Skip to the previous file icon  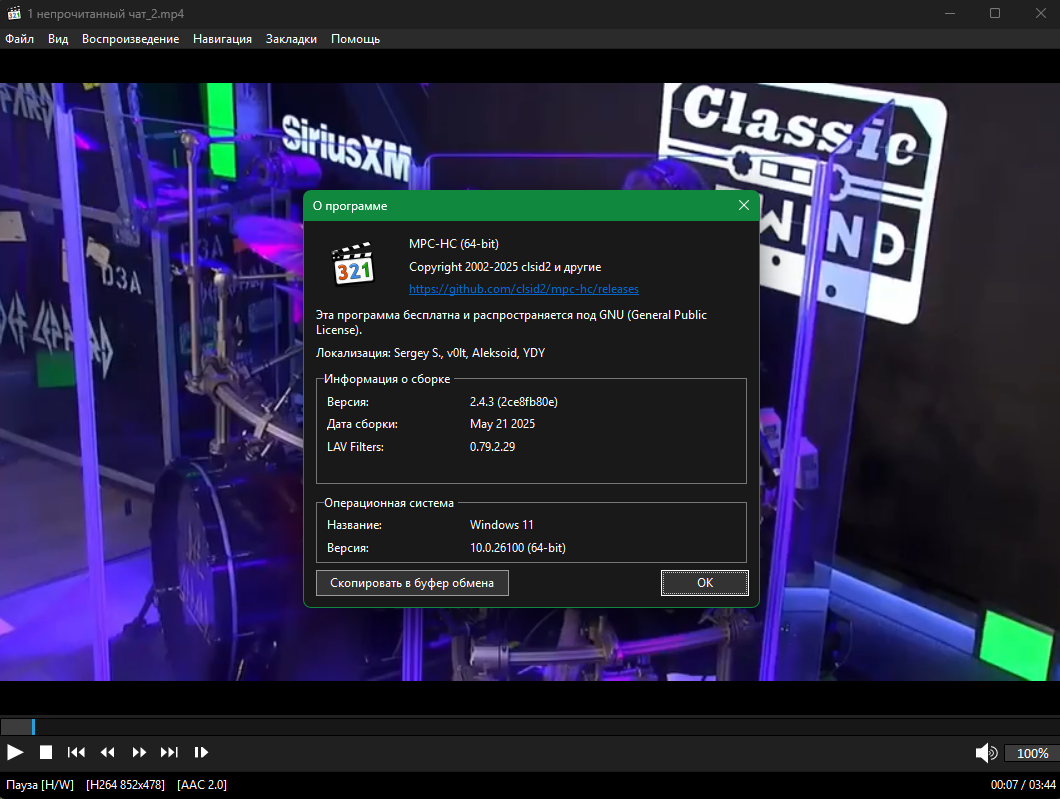tap(76, 752)
